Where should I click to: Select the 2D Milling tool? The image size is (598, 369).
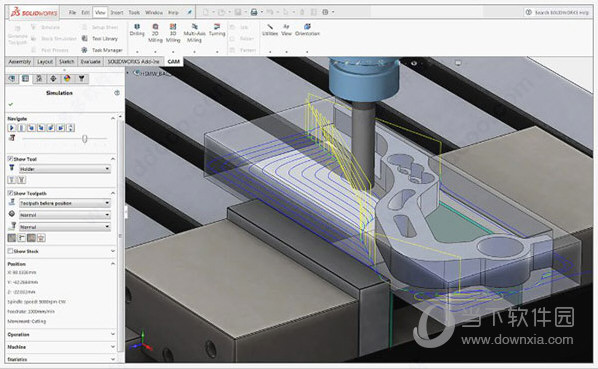[x=155, y=33]
